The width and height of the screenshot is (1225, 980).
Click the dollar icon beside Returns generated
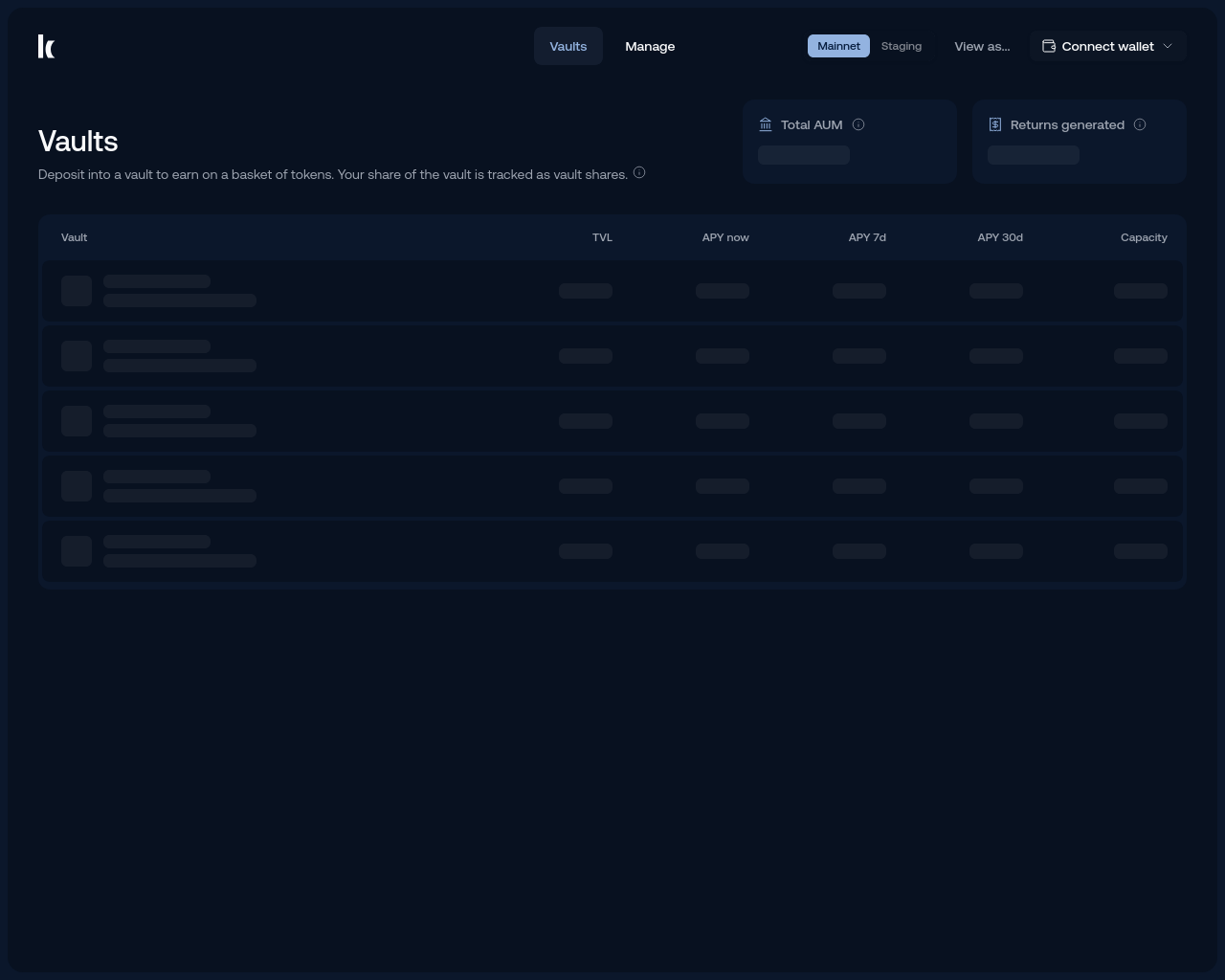click(995, 124)
